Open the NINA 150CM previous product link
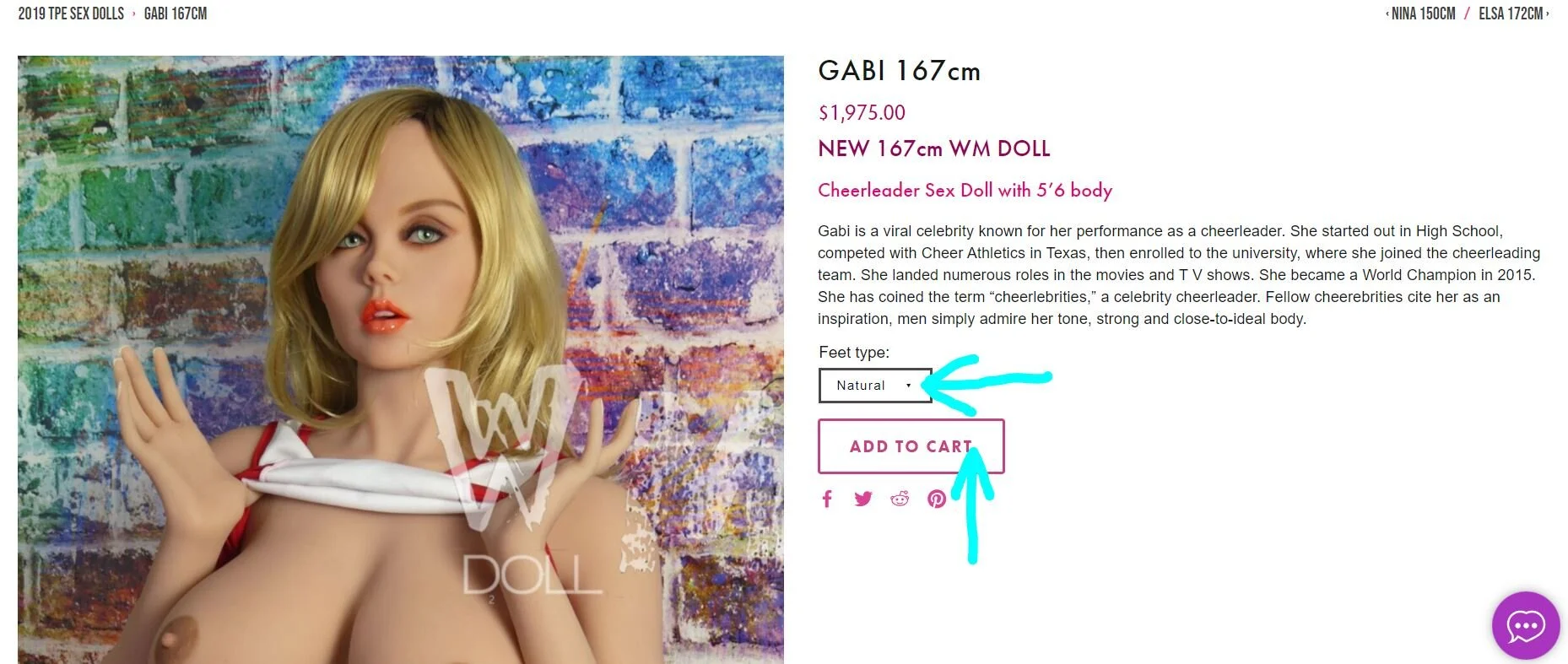The width and height of the screenshot is (1568, 664). pos(1423,13)
